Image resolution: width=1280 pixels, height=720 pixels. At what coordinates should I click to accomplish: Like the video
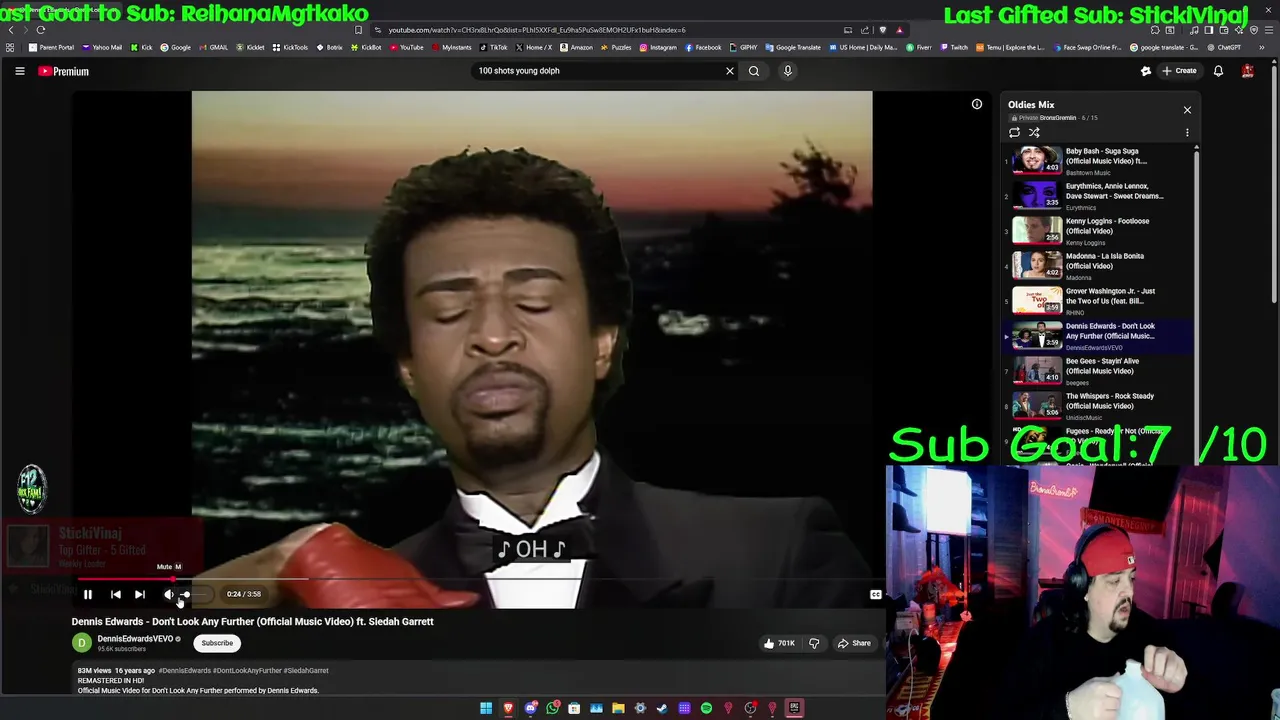click(779, 643)
